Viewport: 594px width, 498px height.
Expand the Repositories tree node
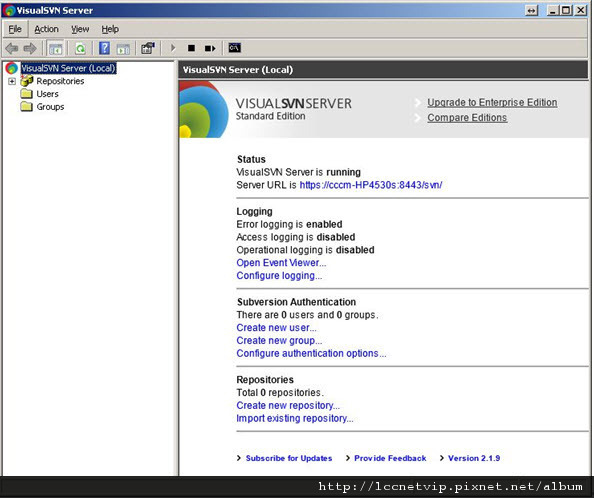click(12, 81)
